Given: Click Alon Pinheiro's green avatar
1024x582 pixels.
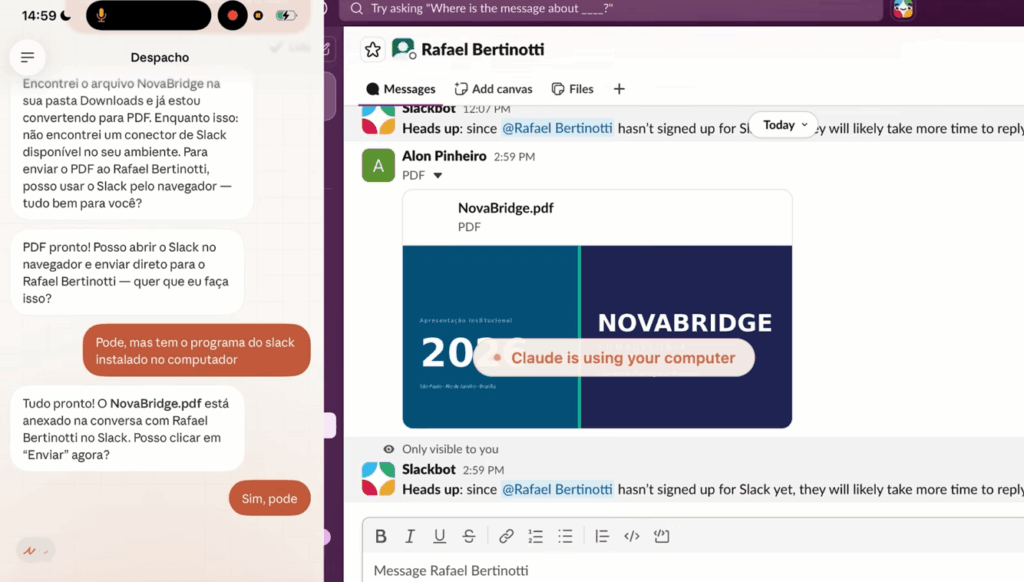Looking at the screenshot, I should pyautogui.click(x=378, y=165).
